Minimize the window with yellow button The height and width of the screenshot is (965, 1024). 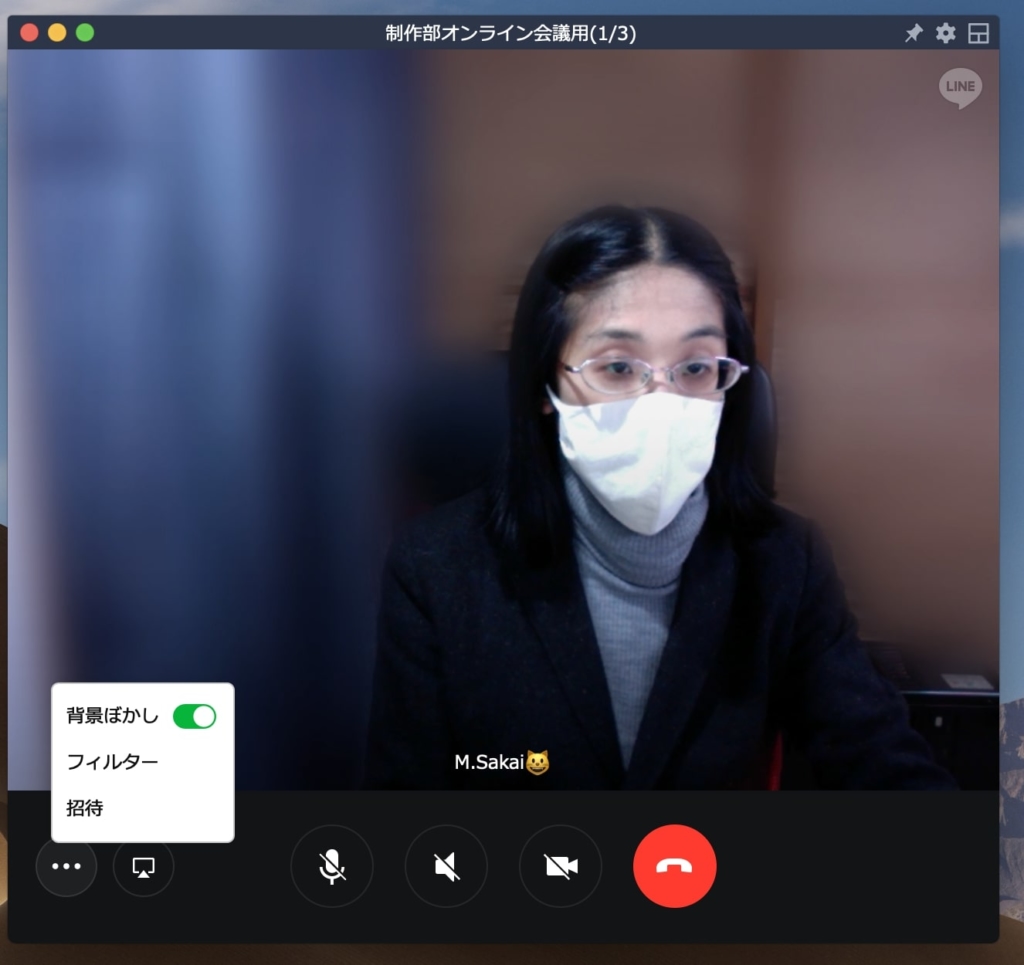point(57,33)
